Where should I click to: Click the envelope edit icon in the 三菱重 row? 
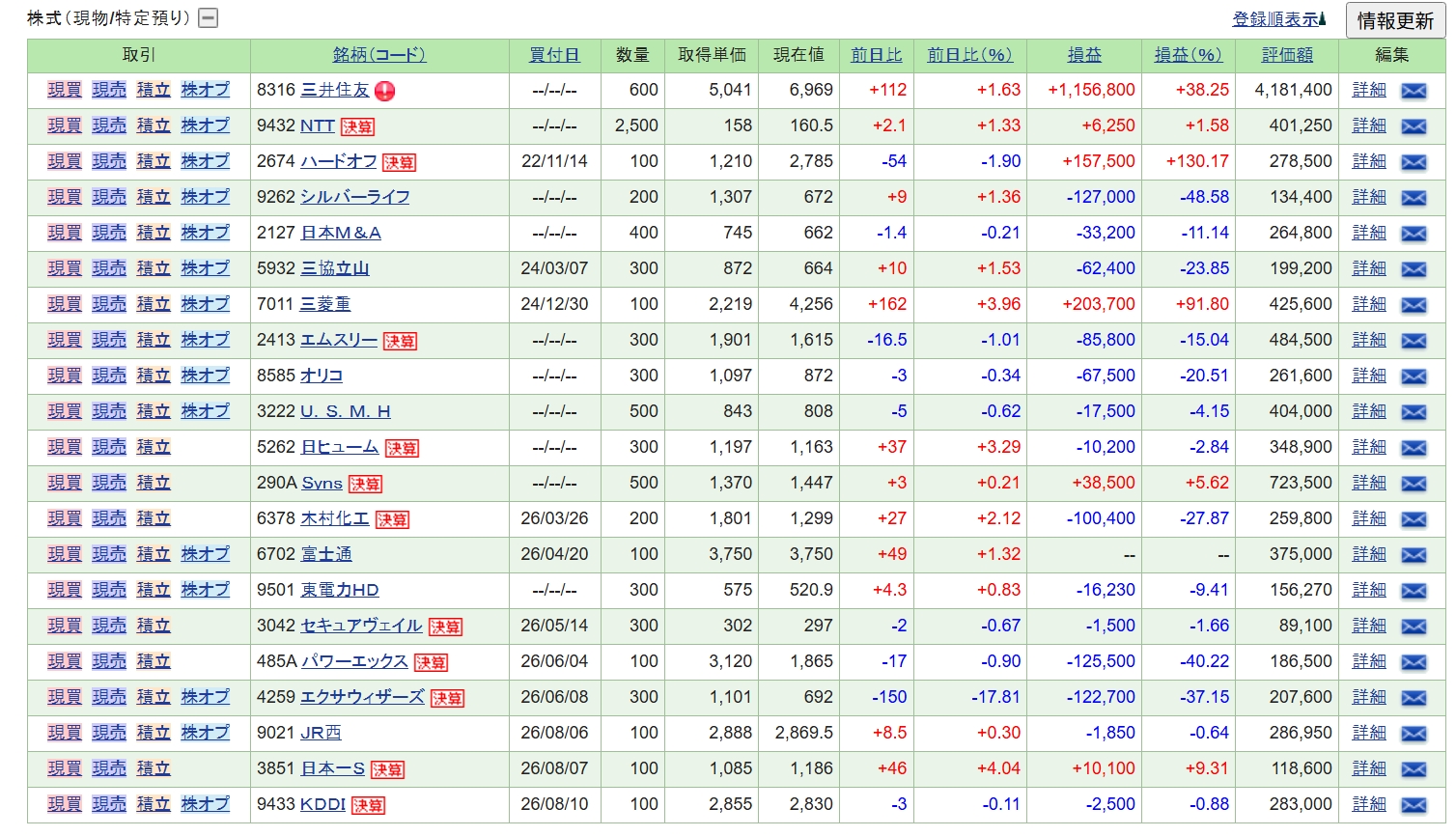[1414, 305]
